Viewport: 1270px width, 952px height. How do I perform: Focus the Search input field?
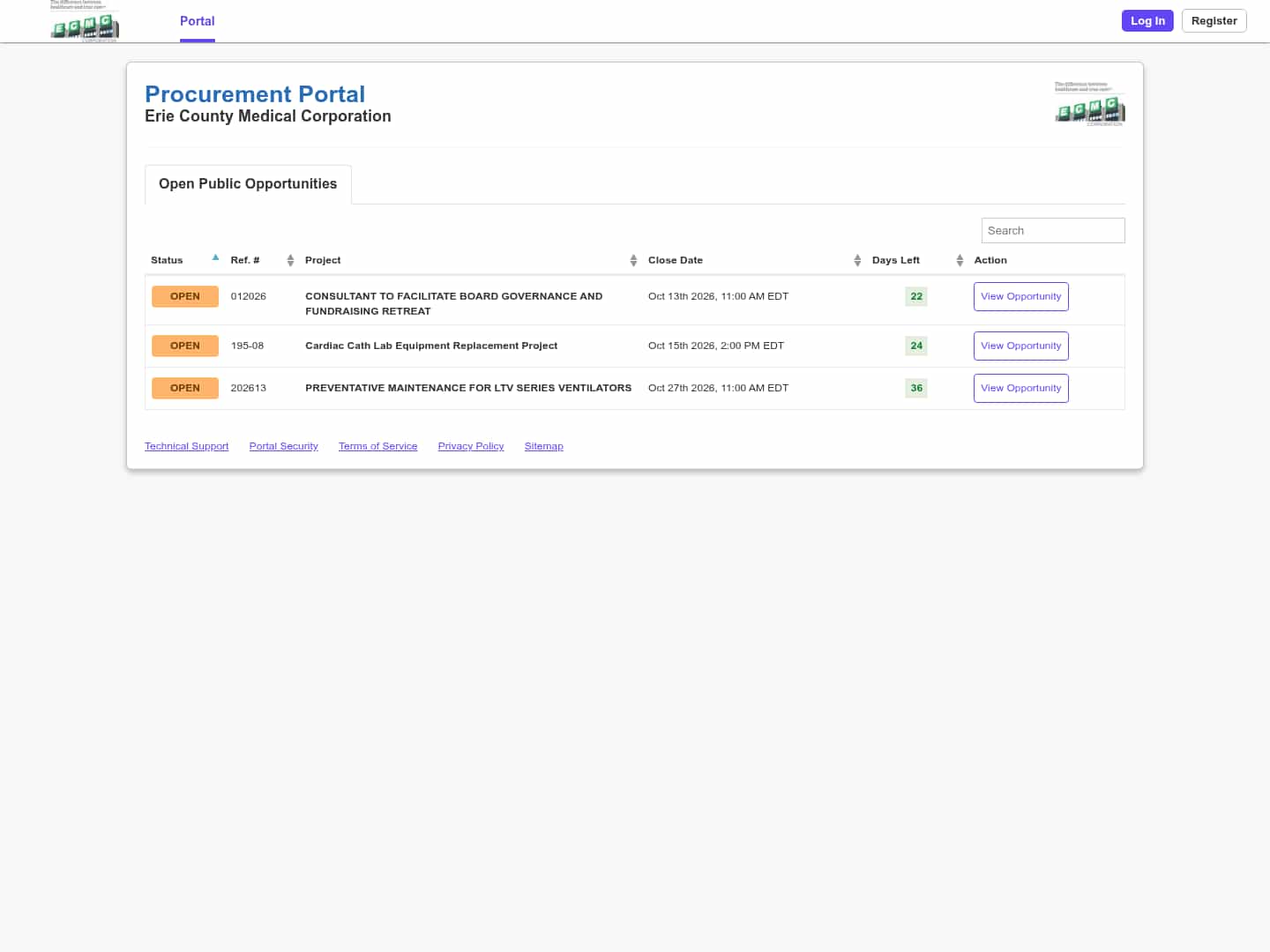coord(1053,230)
